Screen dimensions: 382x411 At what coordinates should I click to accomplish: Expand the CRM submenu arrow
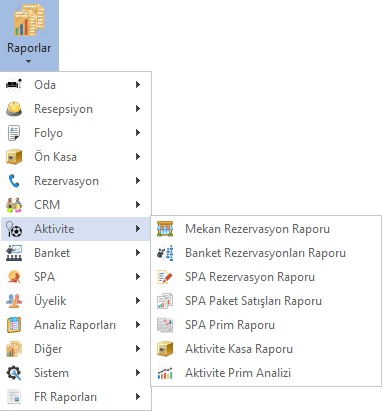138,205
